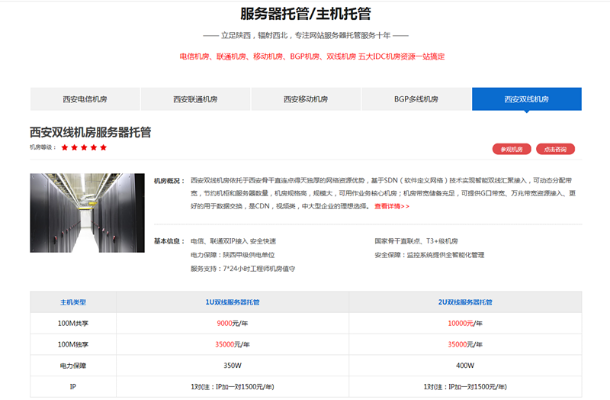The width and height of the screenshot is (610, 400).
Task: Click the 100M独享 row label
Action: [73, 344]
